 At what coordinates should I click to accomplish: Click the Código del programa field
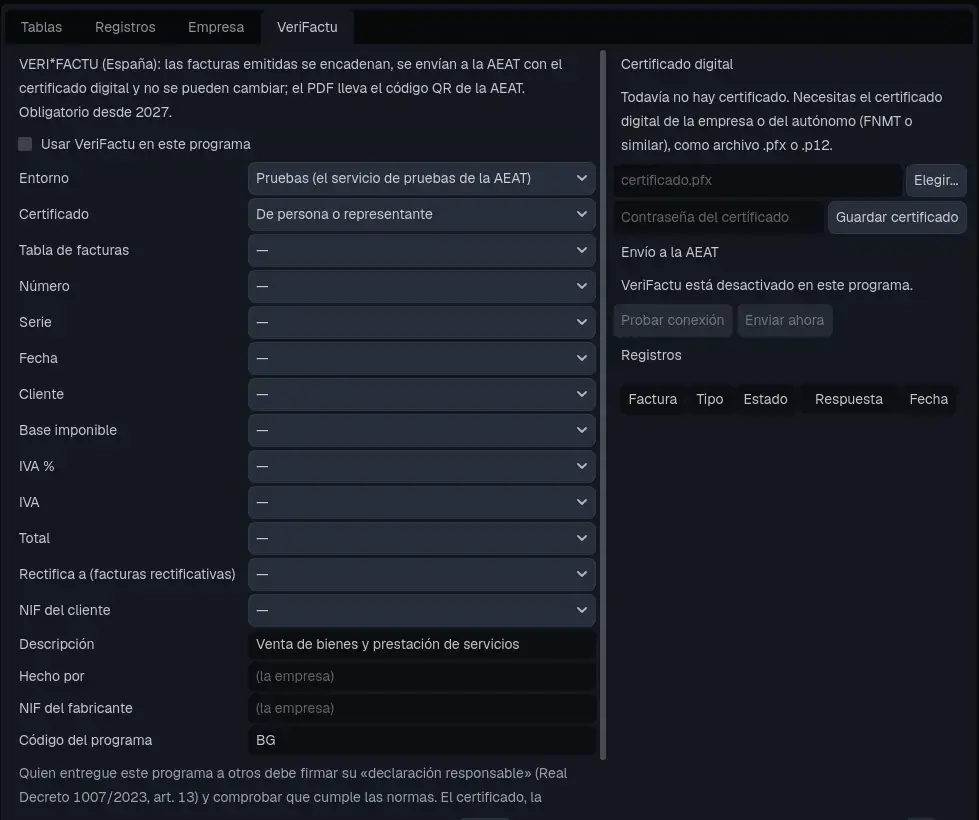pos(421,741)
